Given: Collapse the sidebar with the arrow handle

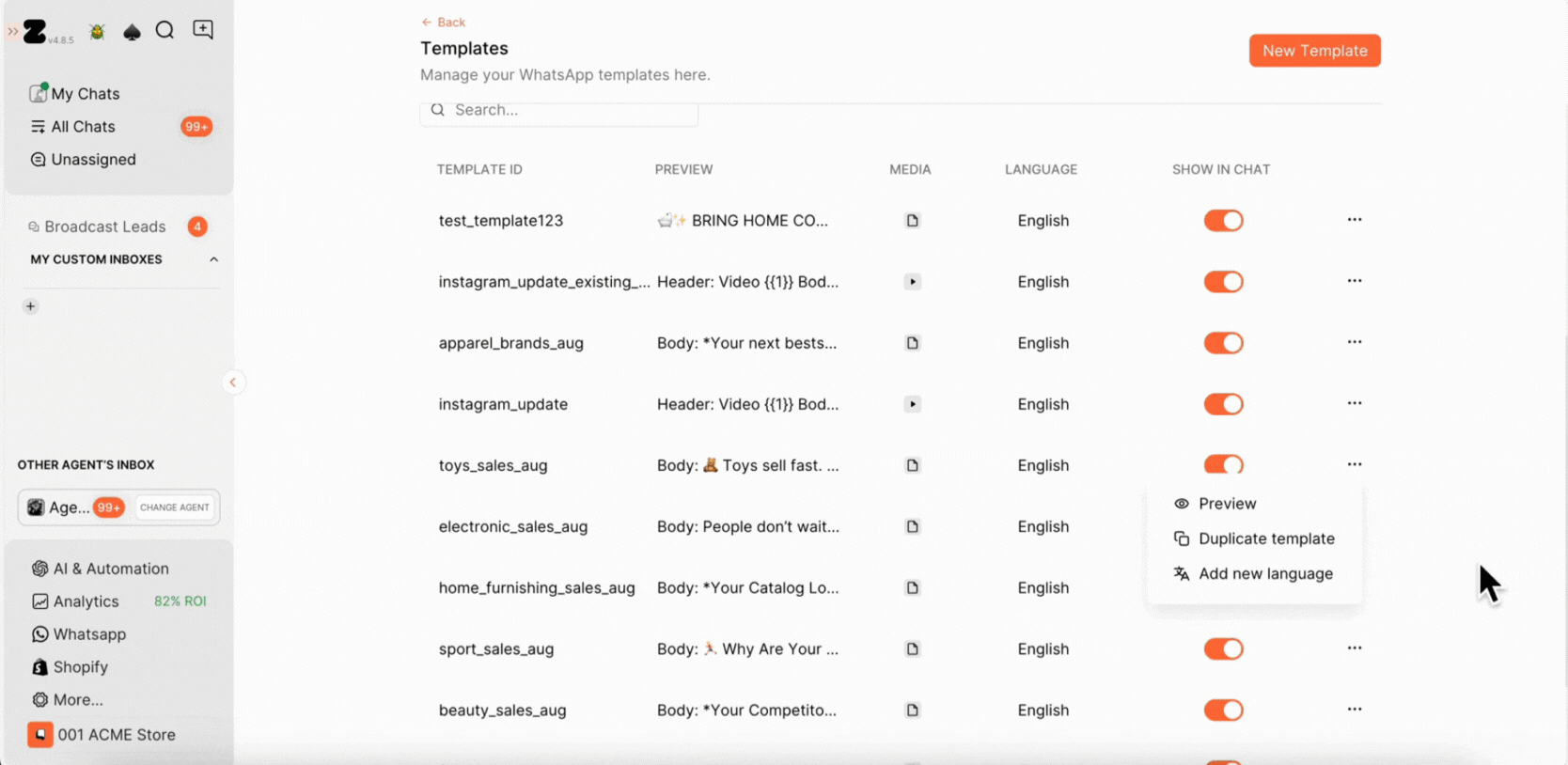Looking at the screenshot, I should (233, 382).
